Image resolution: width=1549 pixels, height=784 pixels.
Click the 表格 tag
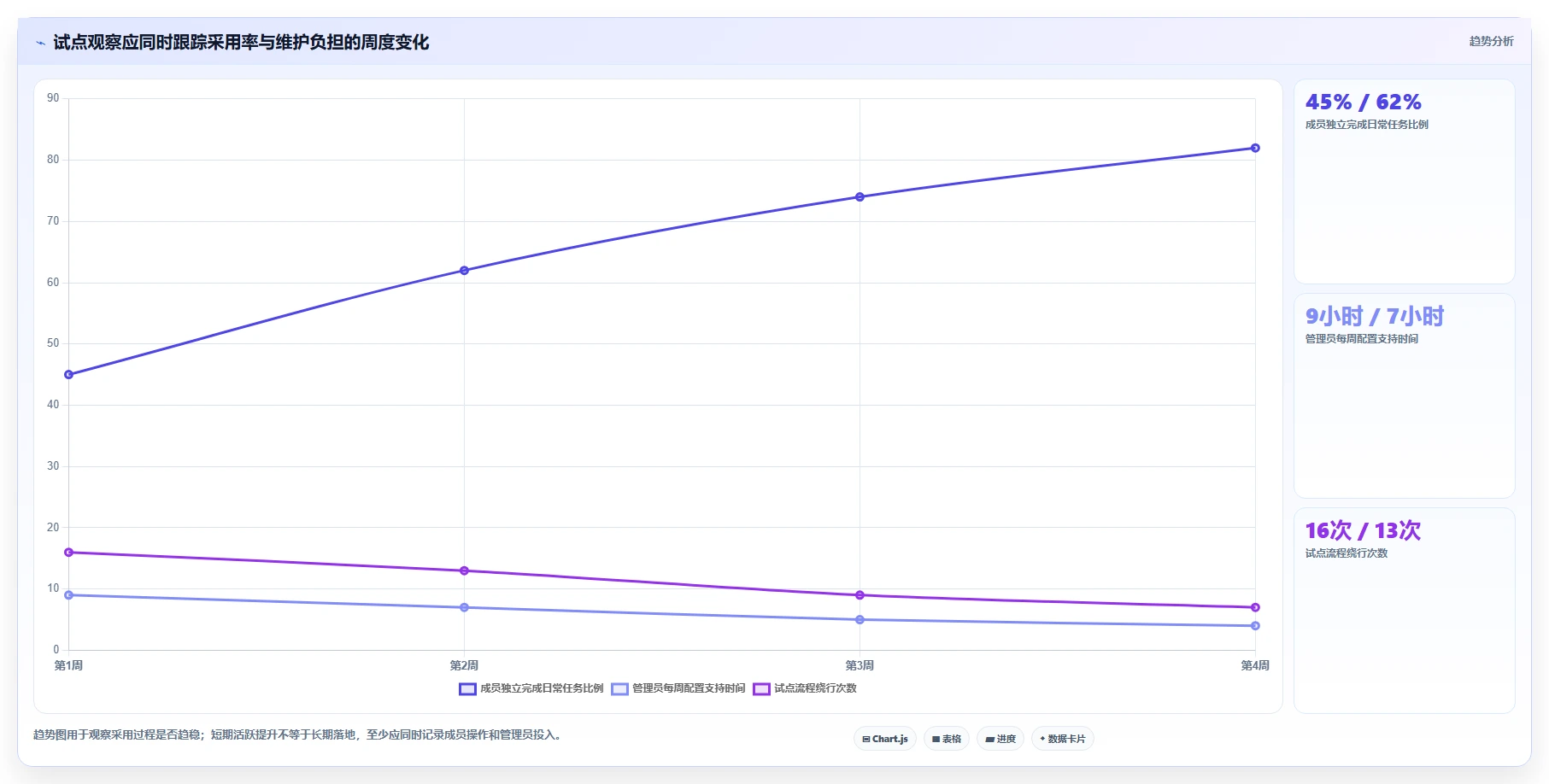coord(947,739)
